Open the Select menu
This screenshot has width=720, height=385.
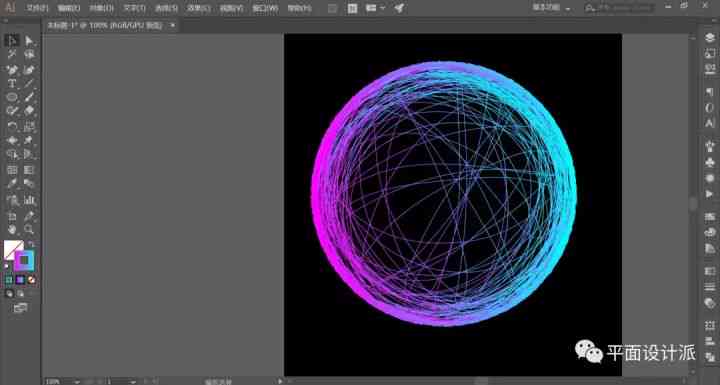click(166, 8)
